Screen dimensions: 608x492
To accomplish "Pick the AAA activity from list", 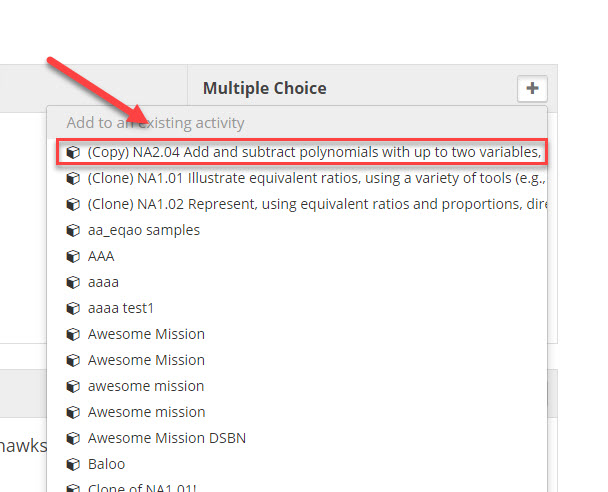I will (297, 256).
